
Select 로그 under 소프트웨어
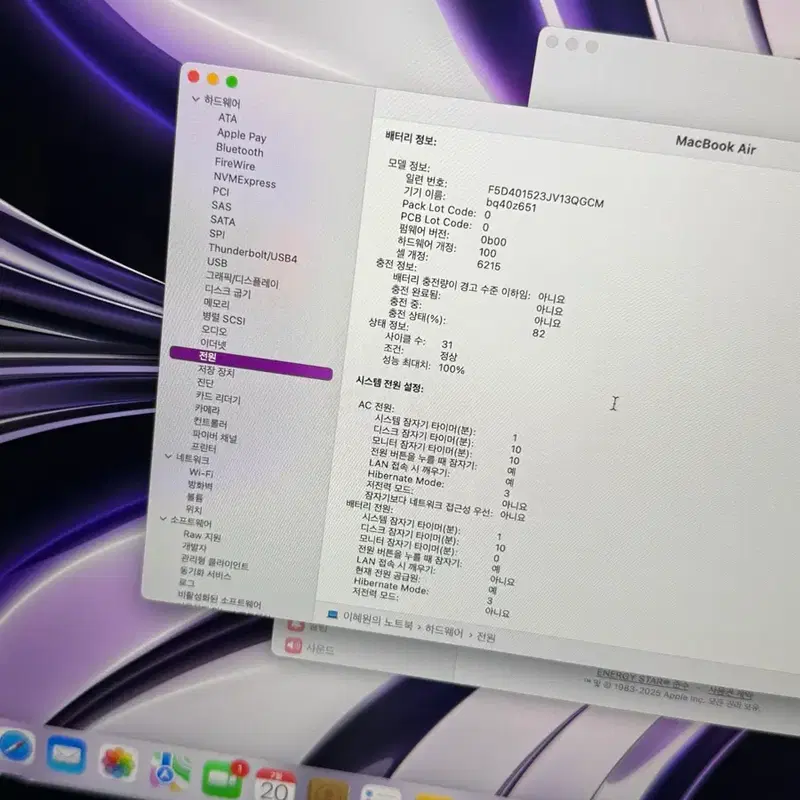[x=187, y=583]
